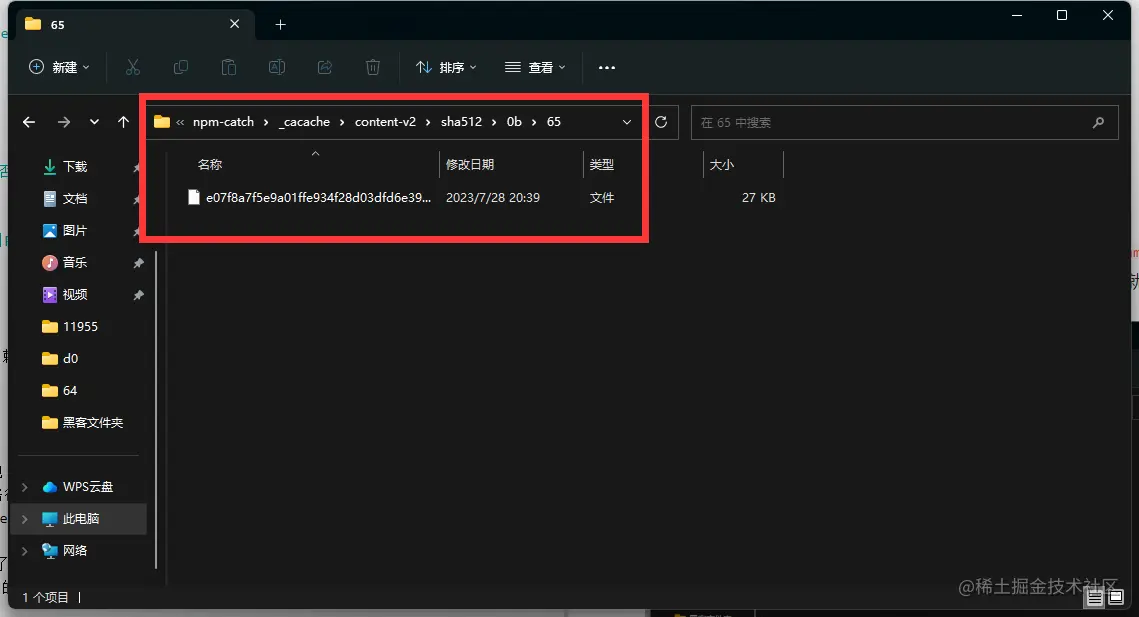Refresh the current folder view
The width and height of the screenshot is (1139, 617).
(661, 122)
